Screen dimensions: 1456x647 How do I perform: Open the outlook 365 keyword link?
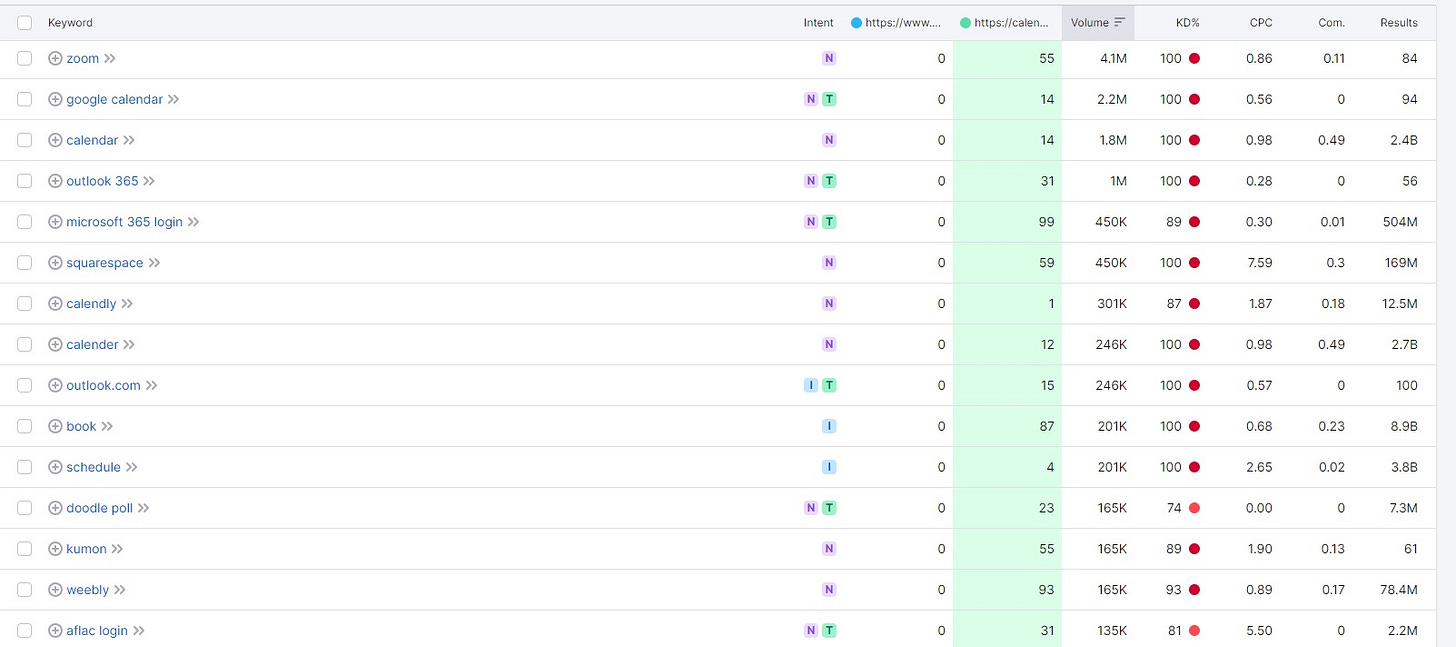pyautogui.click(x=102, y=181)
